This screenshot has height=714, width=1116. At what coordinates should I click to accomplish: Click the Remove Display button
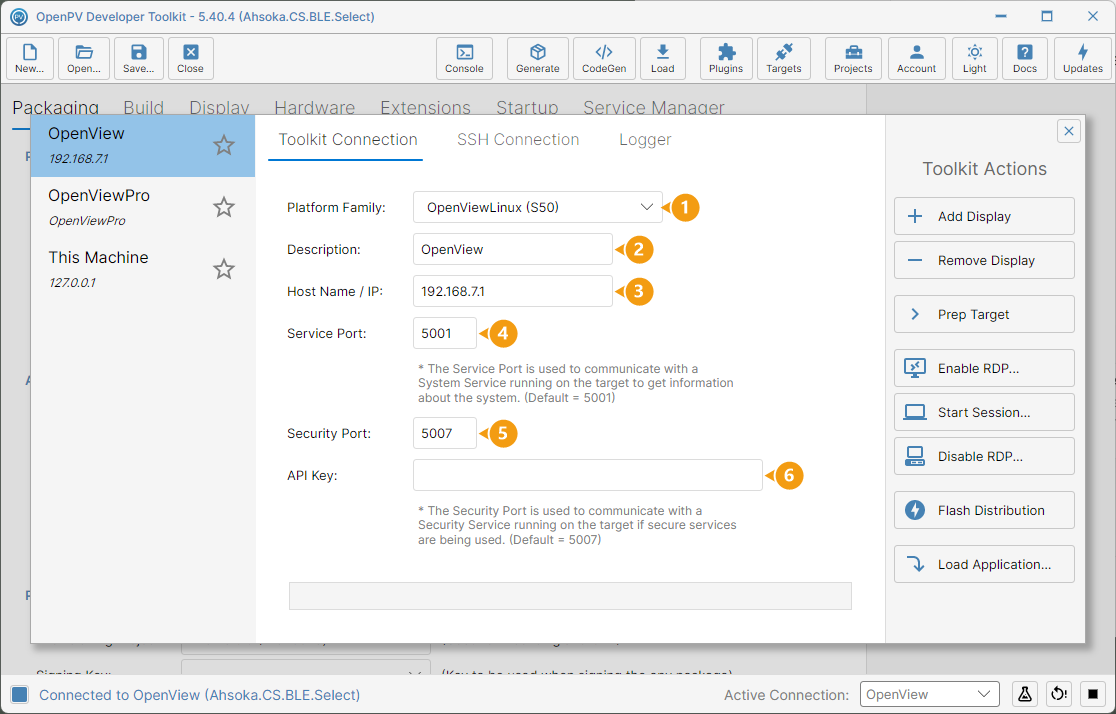click(984, 261)
